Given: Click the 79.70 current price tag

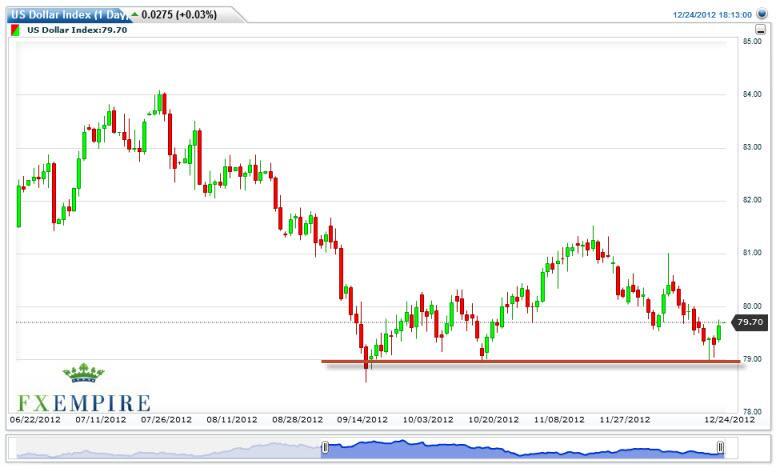Looking at the screenshot, I should tap(750, 322).
